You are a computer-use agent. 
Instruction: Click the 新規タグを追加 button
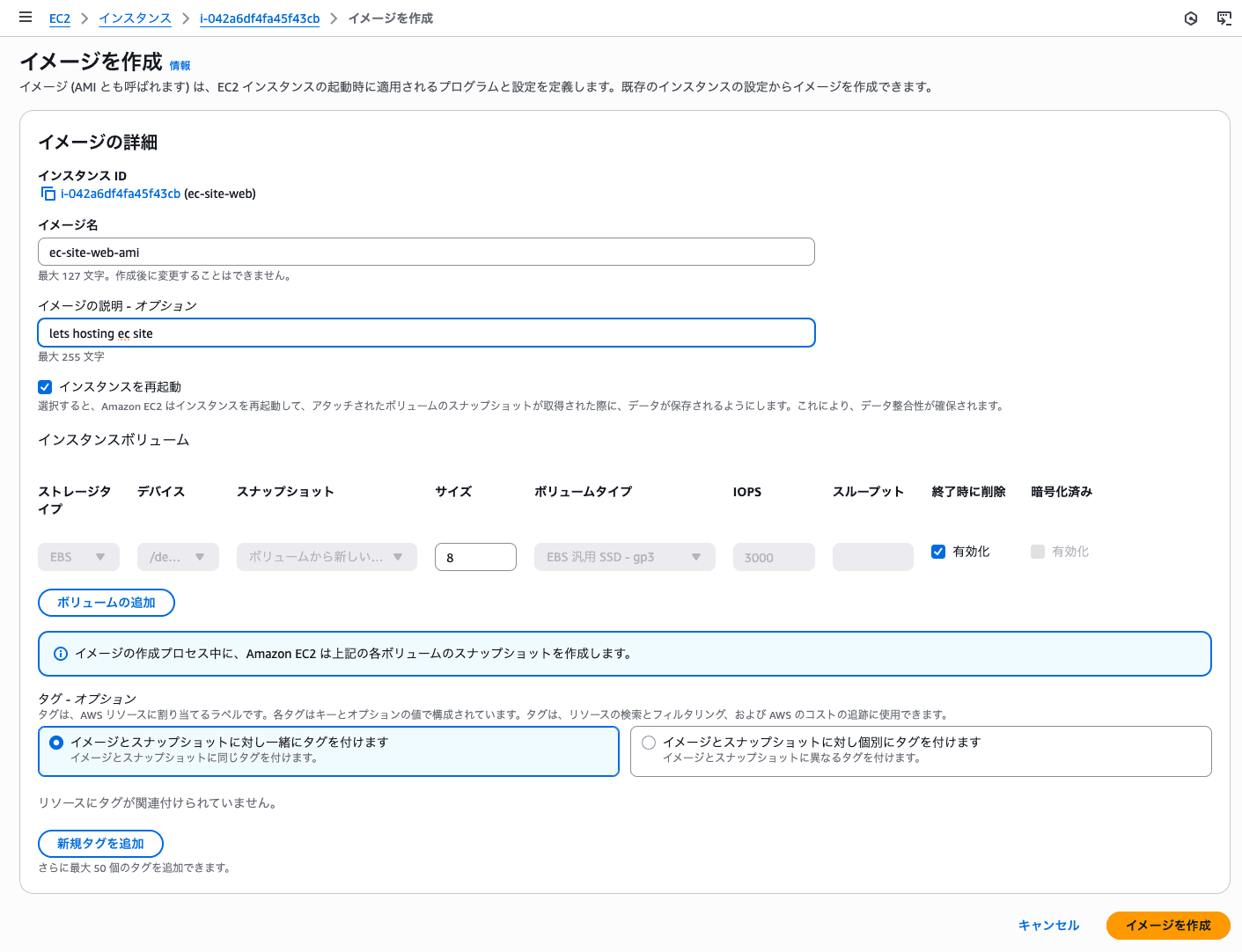tap(100, 843)
